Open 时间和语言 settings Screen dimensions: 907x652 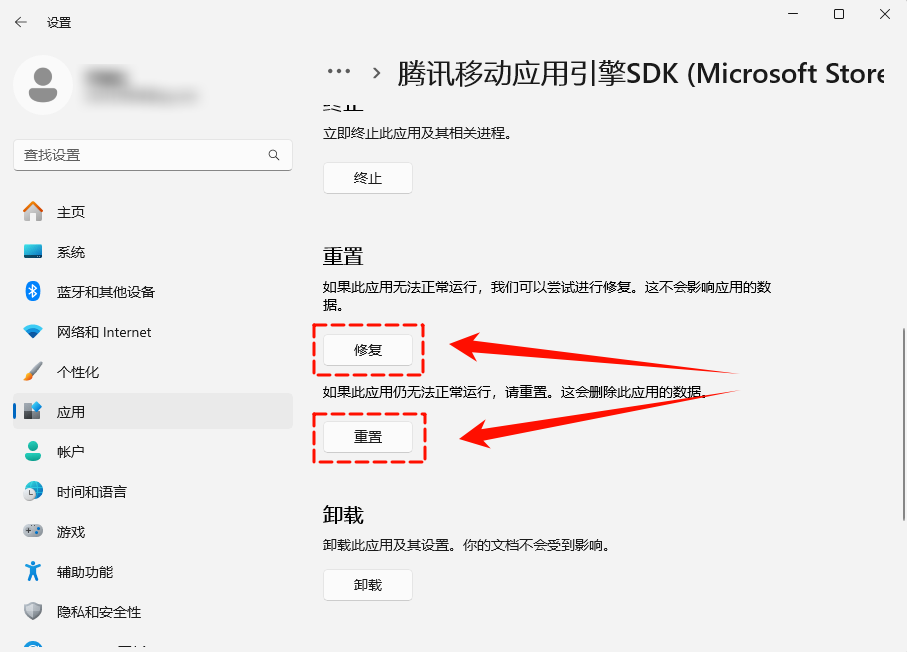click(x=153, y=491)
